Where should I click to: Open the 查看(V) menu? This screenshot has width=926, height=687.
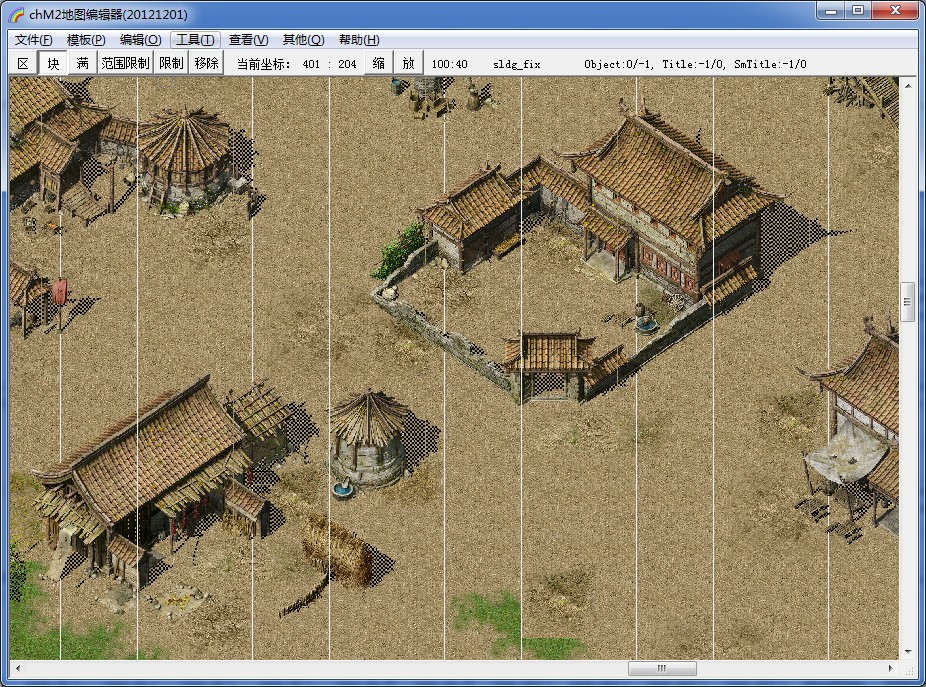tap(249, 40)
